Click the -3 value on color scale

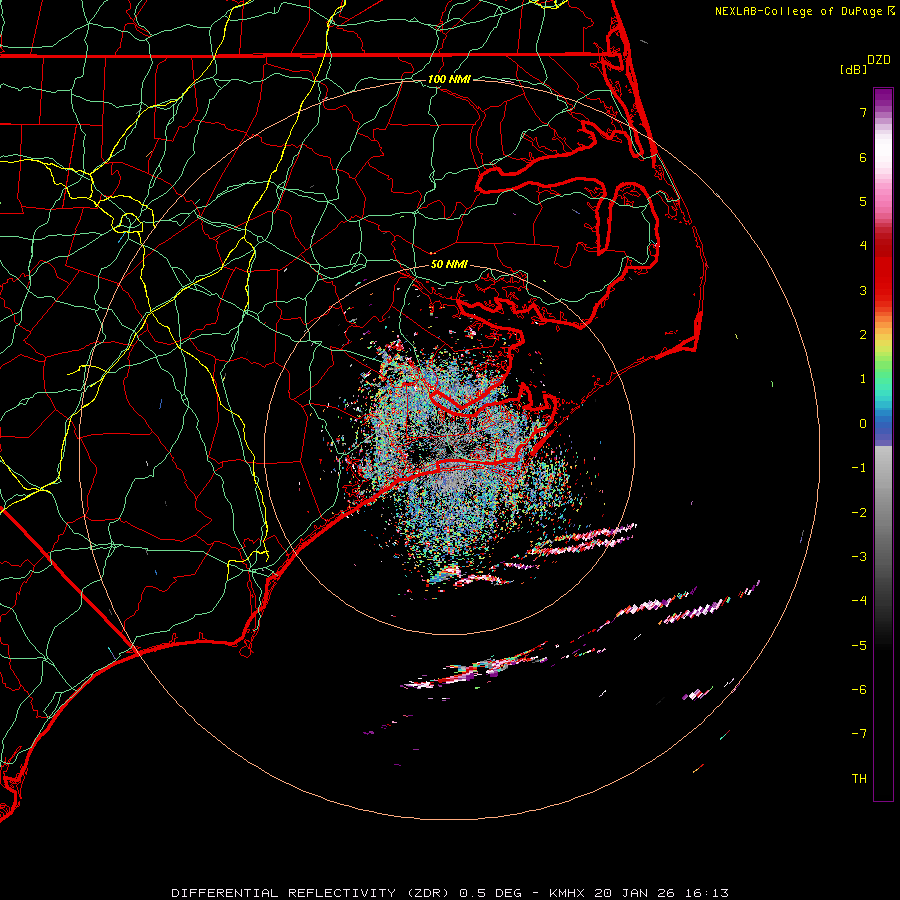(859, 557)
